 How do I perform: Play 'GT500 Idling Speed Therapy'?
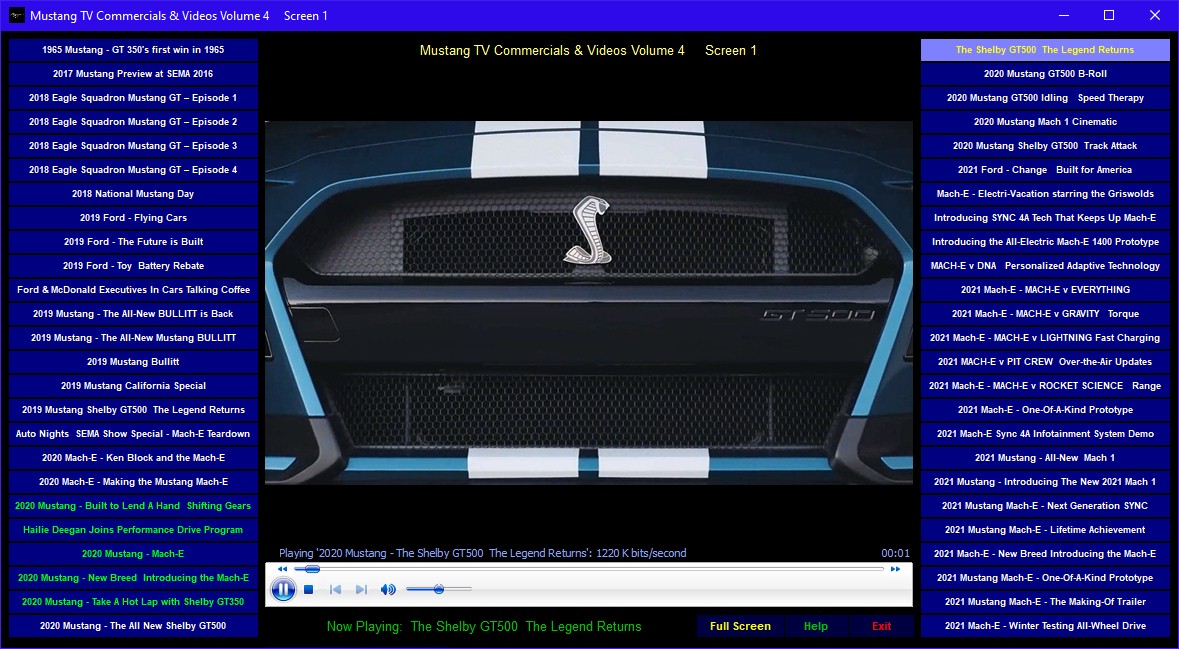click(1045, 98)
